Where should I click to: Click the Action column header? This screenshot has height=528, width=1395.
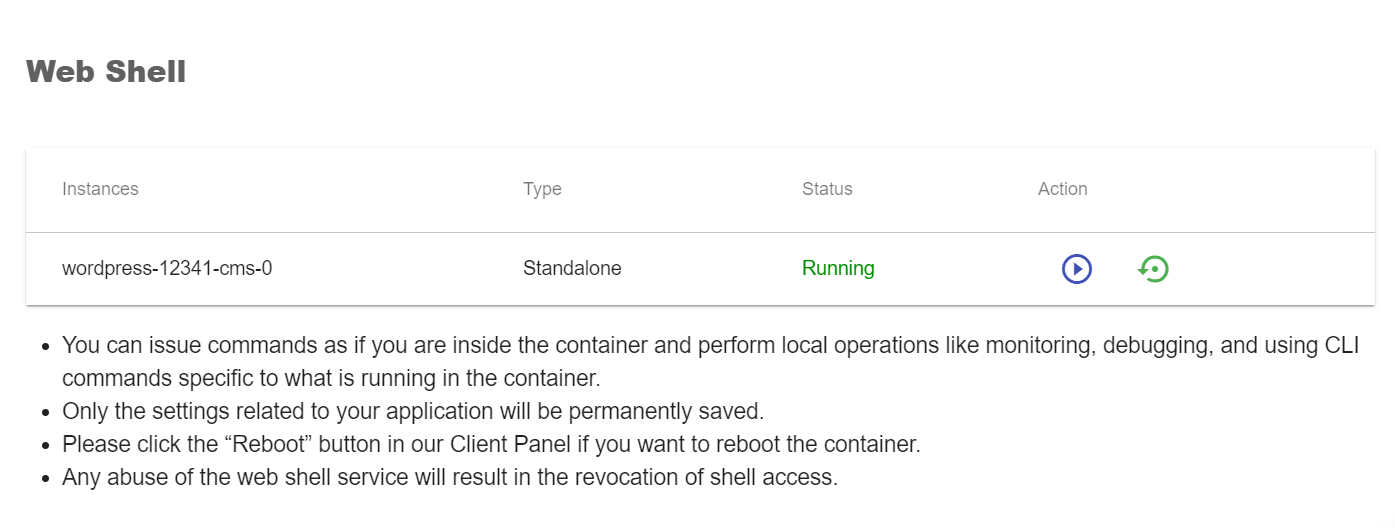(x=1062, y=189)
